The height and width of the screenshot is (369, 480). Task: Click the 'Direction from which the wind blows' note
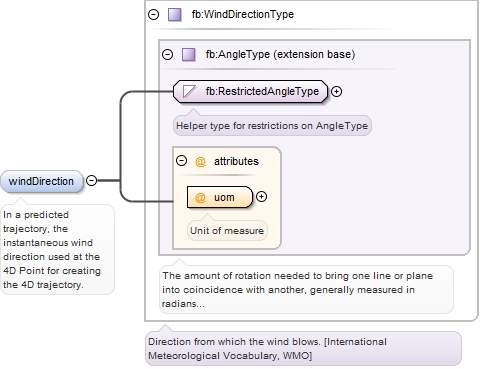click(x=304, y=349)
